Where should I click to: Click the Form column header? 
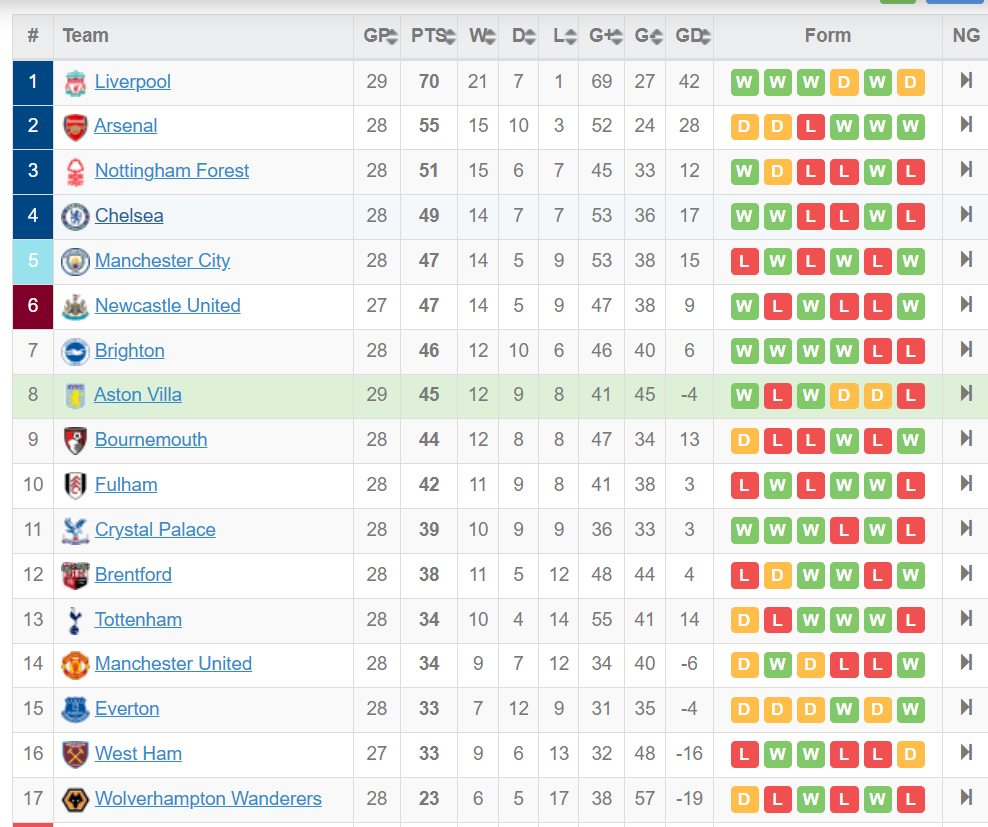[827, 36]
